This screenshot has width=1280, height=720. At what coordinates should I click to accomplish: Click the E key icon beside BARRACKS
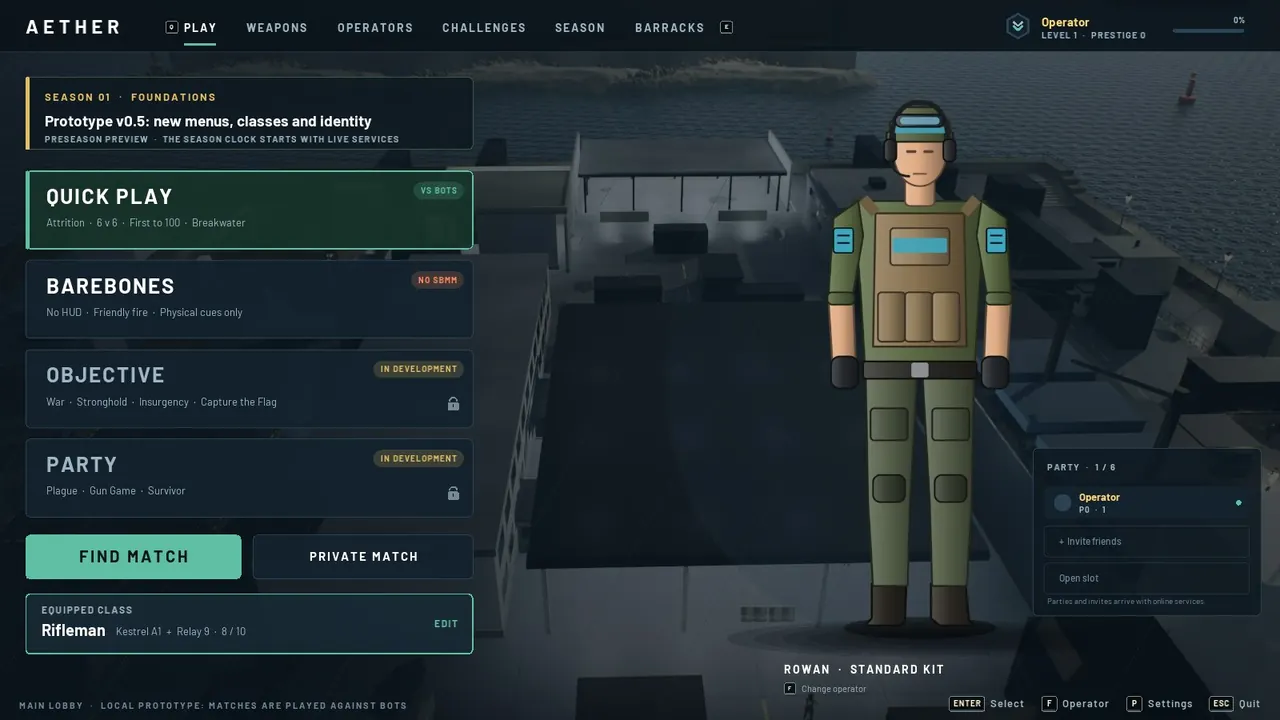coord(727,27)
